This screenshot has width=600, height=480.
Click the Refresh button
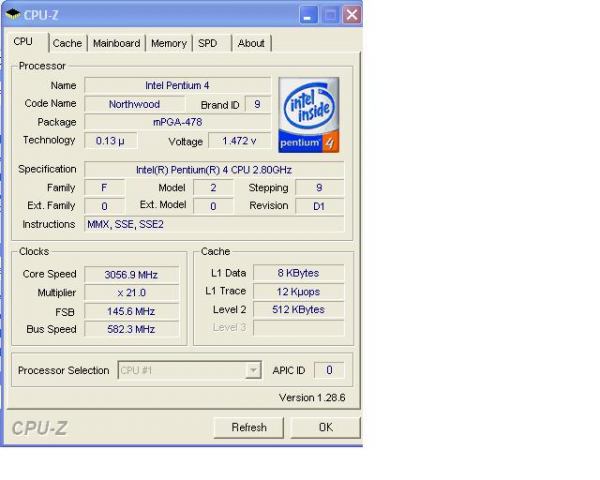[x=249, y=427]
